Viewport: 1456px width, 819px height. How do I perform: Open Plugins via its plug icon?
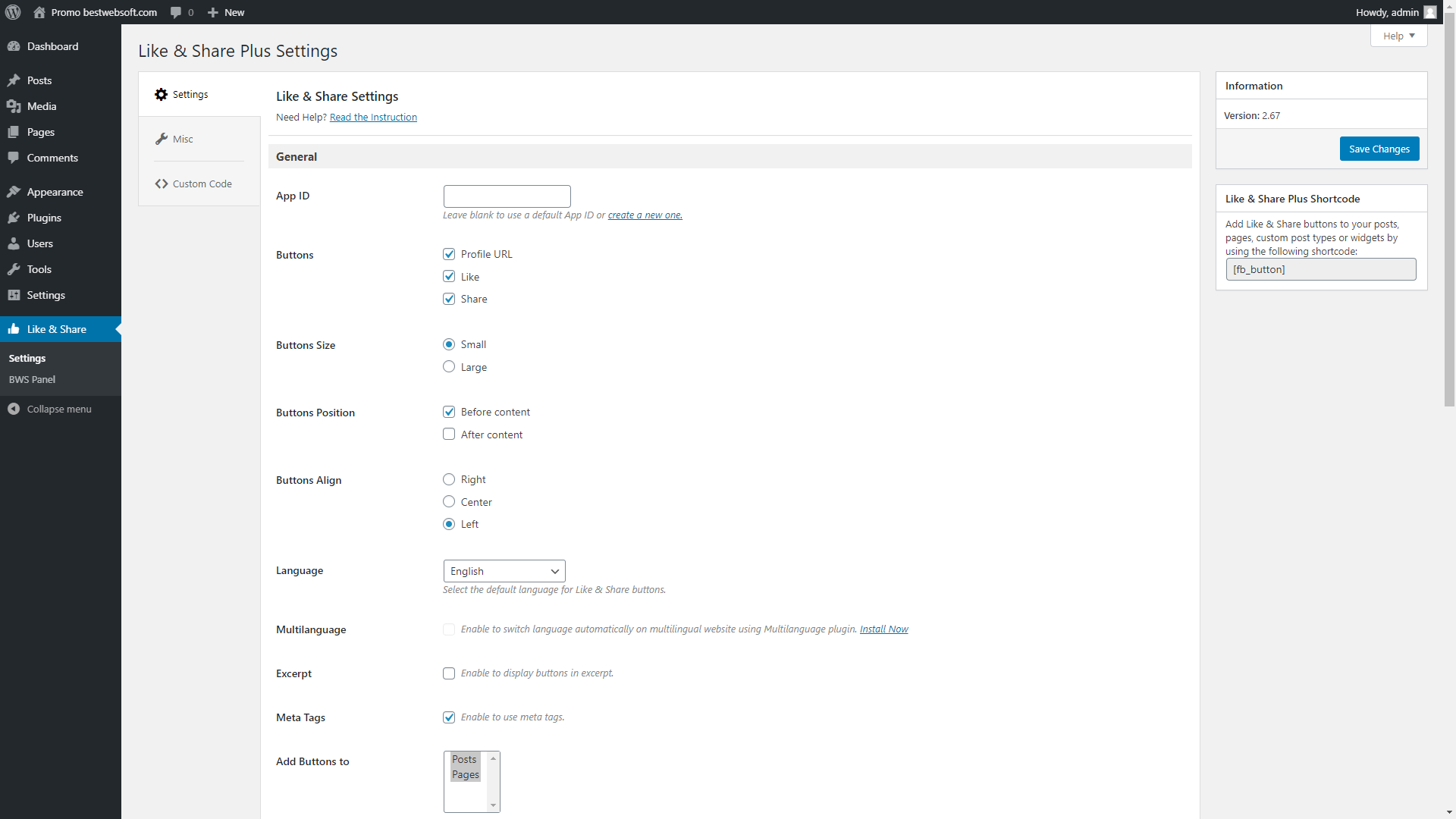point(14,218)
